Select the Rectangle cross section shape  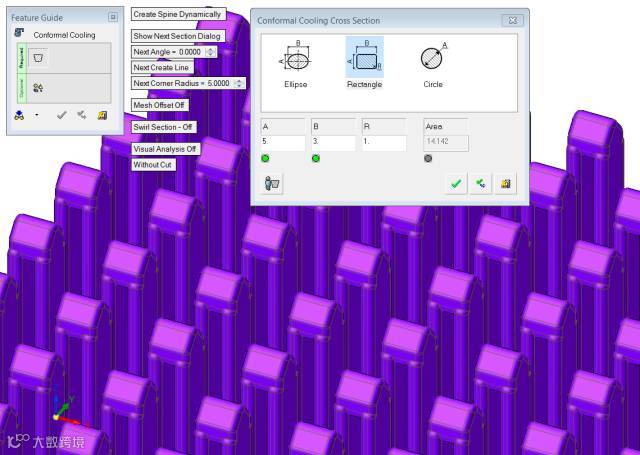[364, 63]
